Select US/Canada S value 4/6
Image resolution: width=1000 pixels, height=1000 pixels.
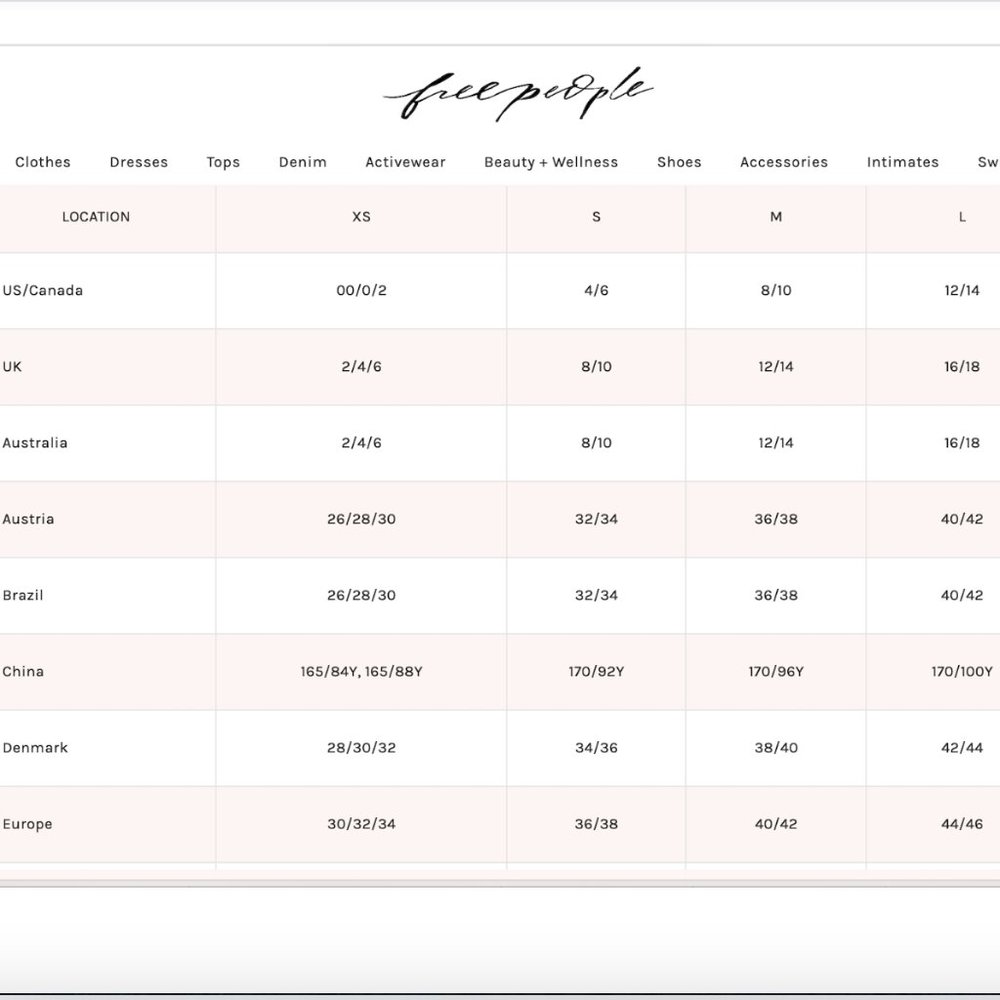[596, 290]
